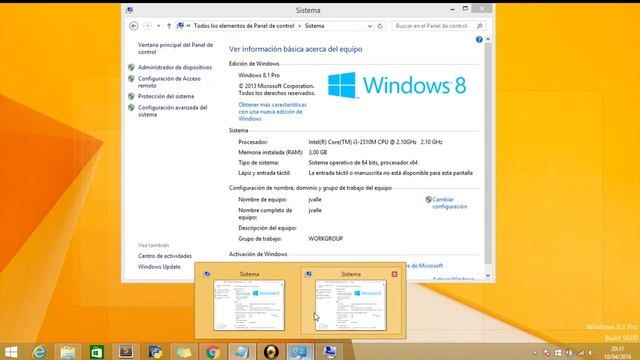Open File Explorer from the taskbar
The image size is (640, 360).
coord(67,352)
